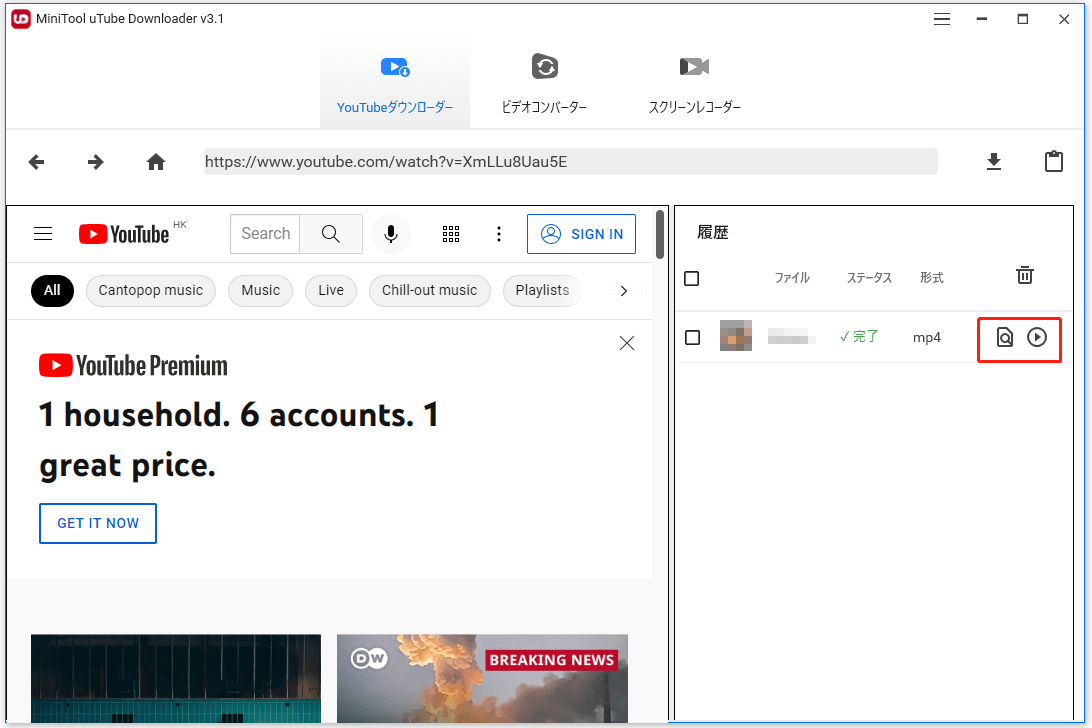Open the MiniTool hamburger menu in title bar
Image resolution: width=1092 pixels, height=728 pixels.
942,20
